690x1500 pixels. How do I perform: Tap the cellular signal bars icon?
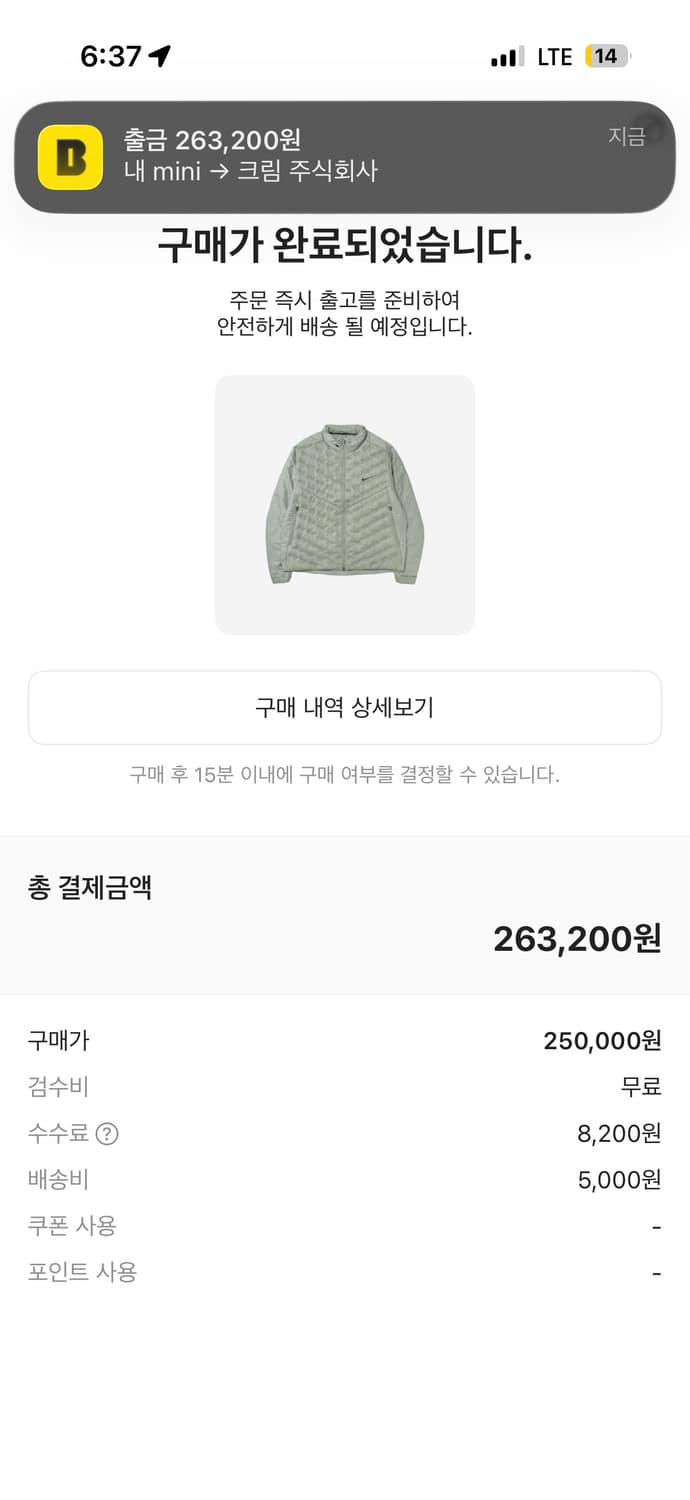tap(507, 57)
